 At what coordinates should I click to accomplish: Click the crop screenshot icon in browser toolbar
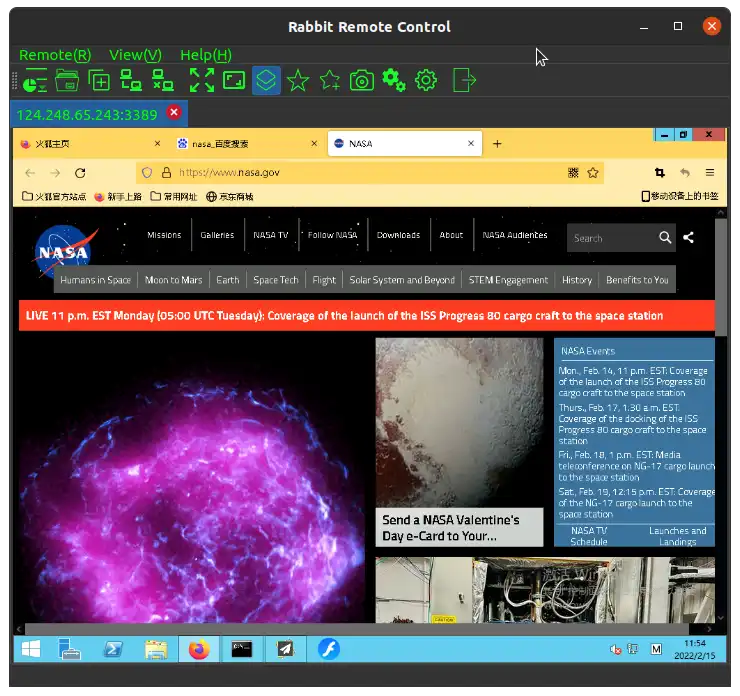(x=660, y=173)
